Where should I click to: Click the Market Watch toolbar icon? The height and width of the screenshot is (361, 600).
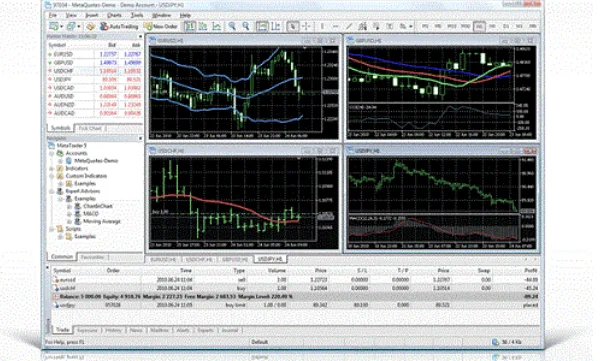[x=90, y=26]
